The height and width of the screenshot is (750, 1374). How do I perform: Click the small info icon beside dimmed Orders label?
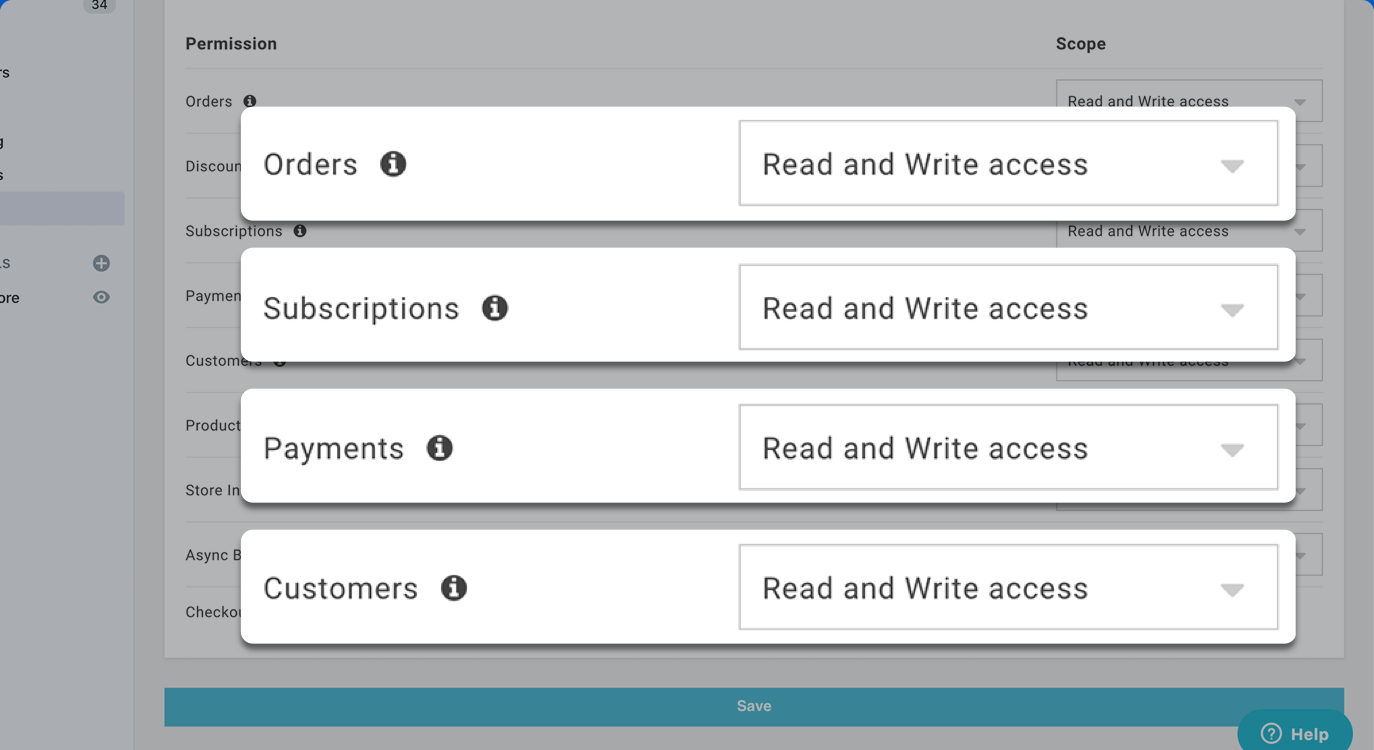(x=250, y=101)
